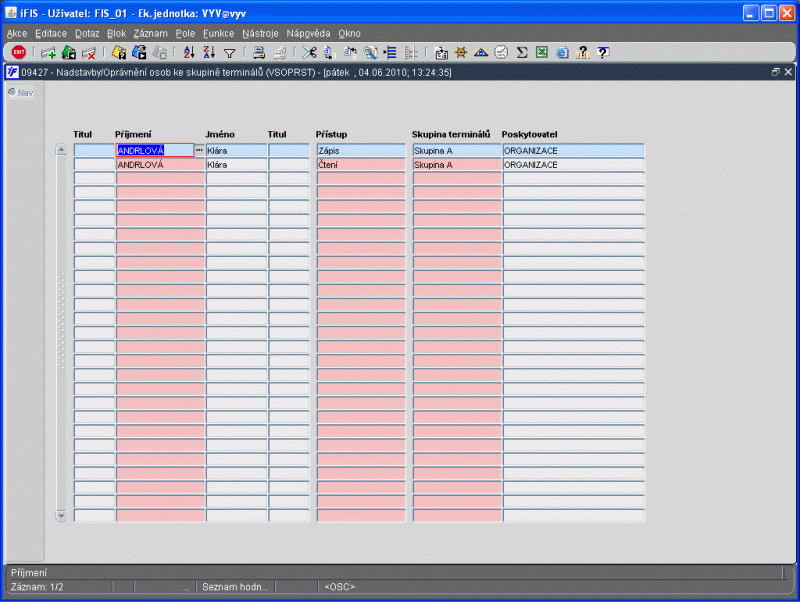Image resolution: width=800 pixels, height=602 pixels.
Task: Click the Sigma sum icon
Action: point(521,52)
